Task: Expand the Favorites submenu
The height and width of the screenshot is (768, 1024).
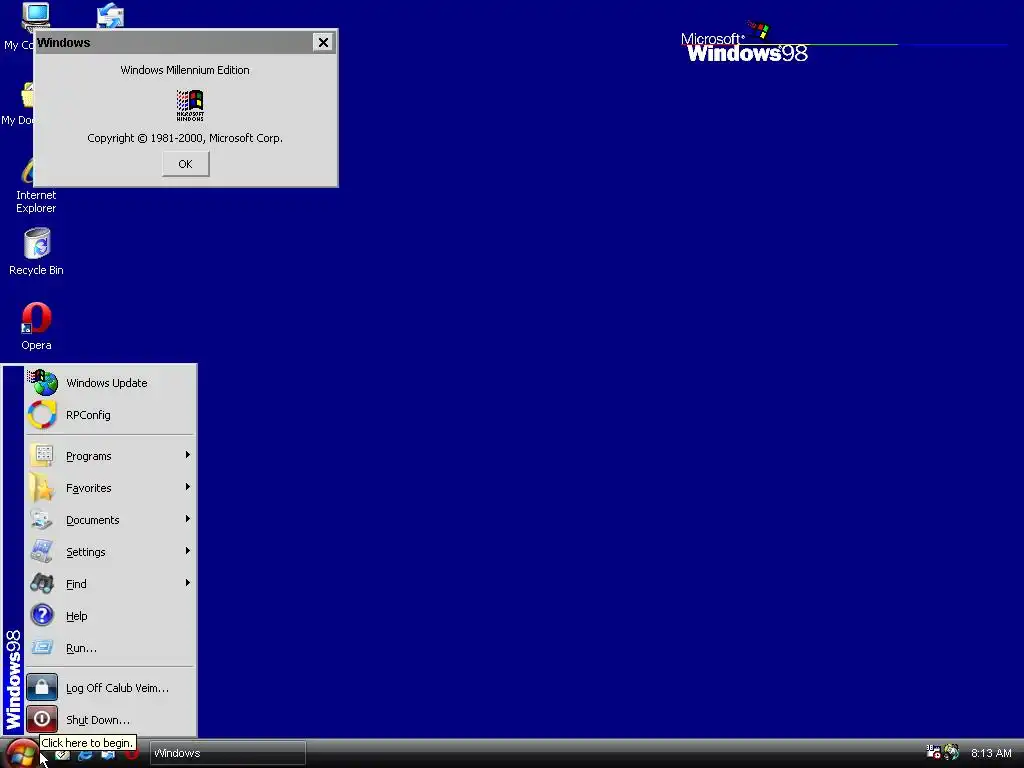Action: (x=111, y=487)
